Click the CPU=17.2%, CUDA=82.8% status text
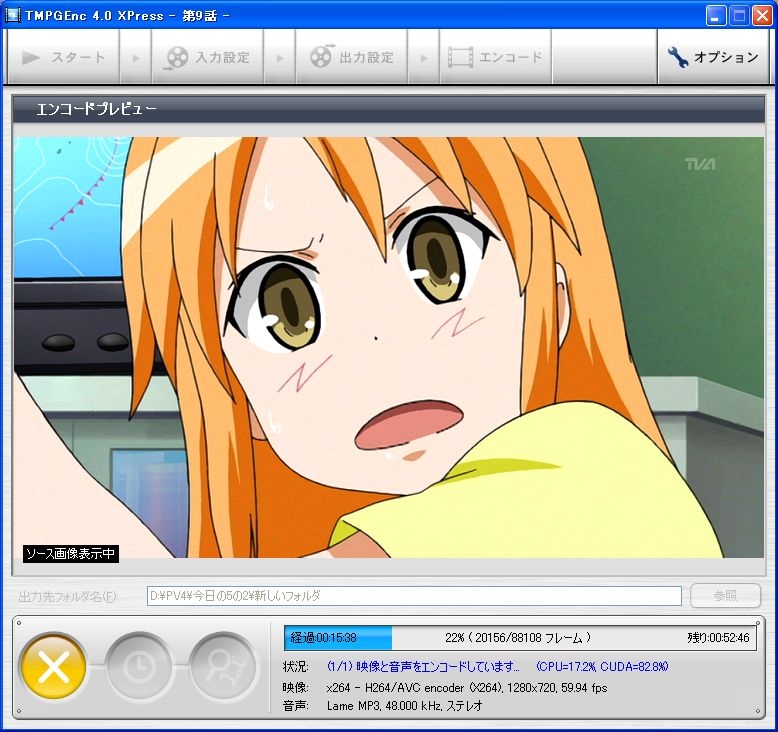This screenshot has height=732, width=778. pos(602,666)
